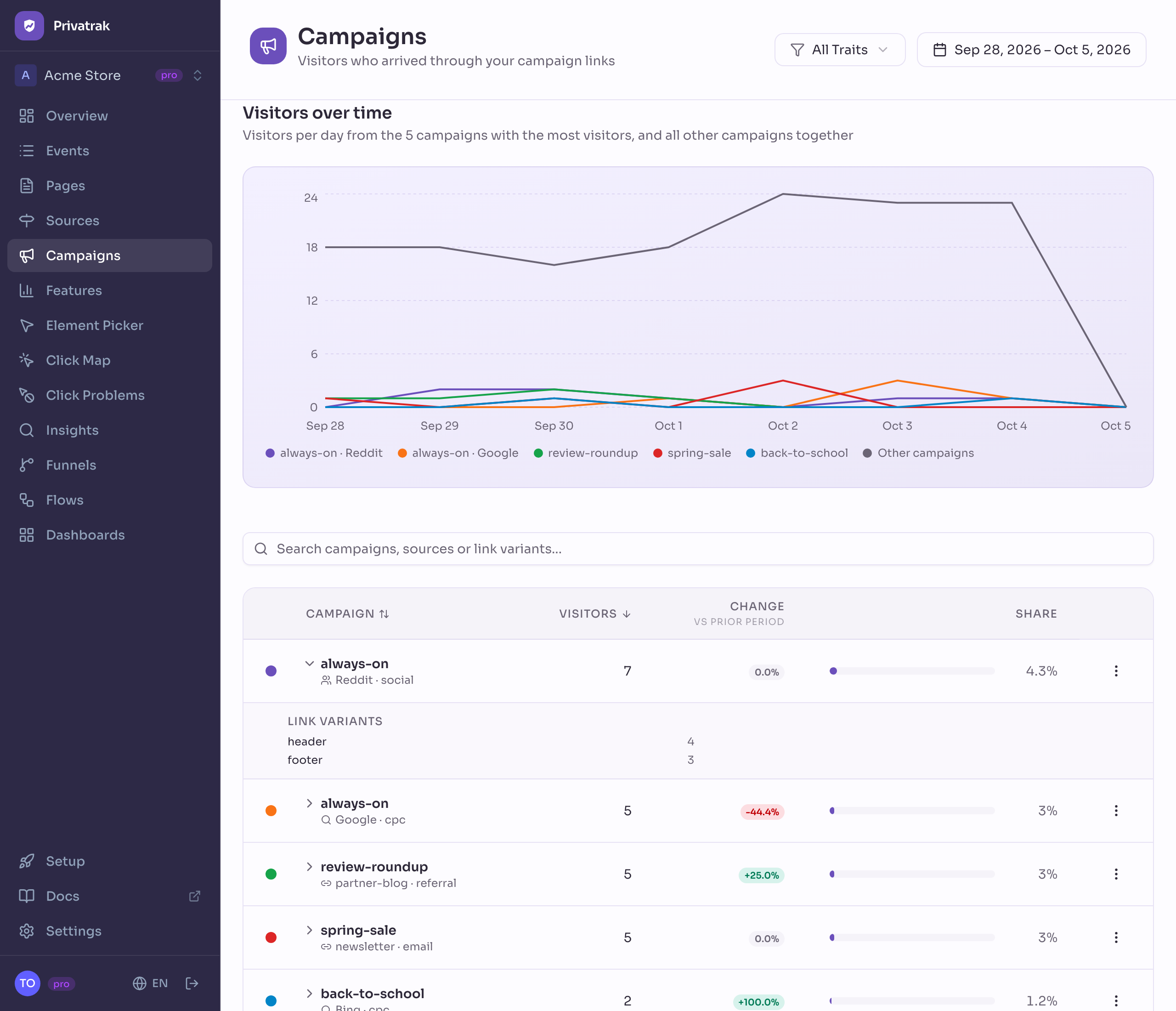This screenshot has height=1011, width=1176.
Task: Click the pro badge next to Acme Store
Action: tap(169, 75)
